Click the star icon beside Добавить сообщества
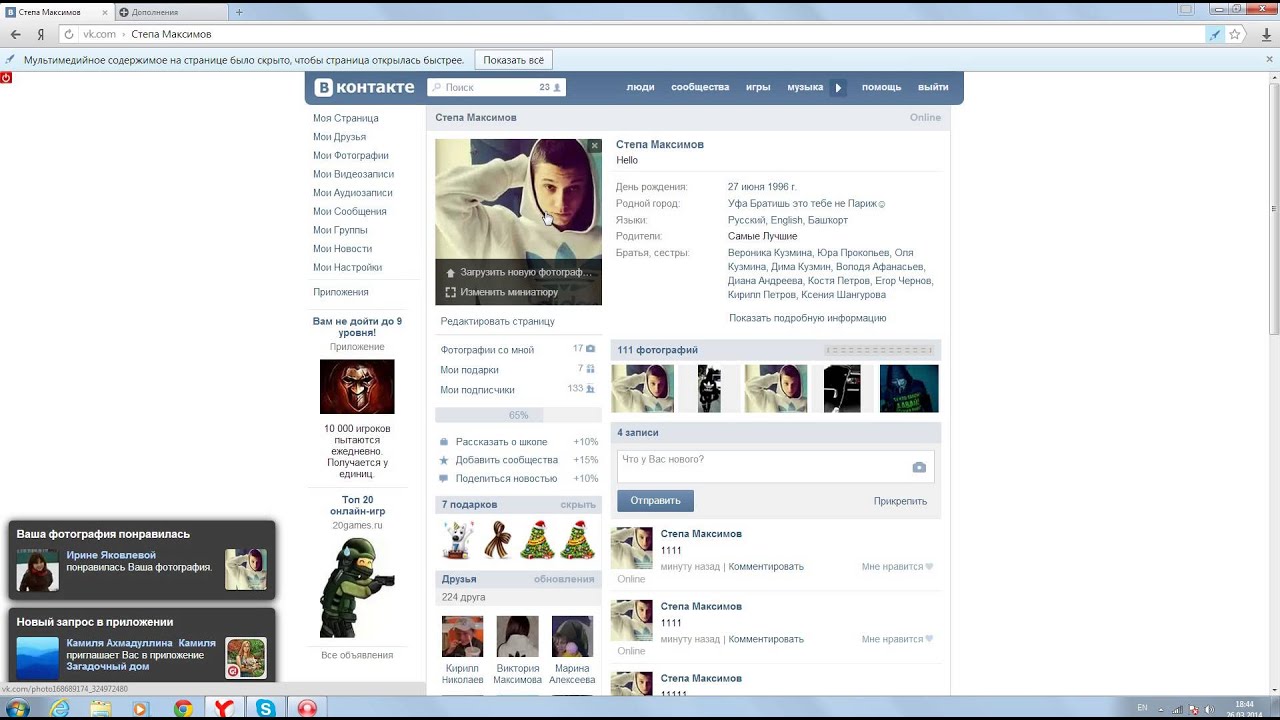The width and height of the screenshot is (1280, 720). click(x=444, y=460)
